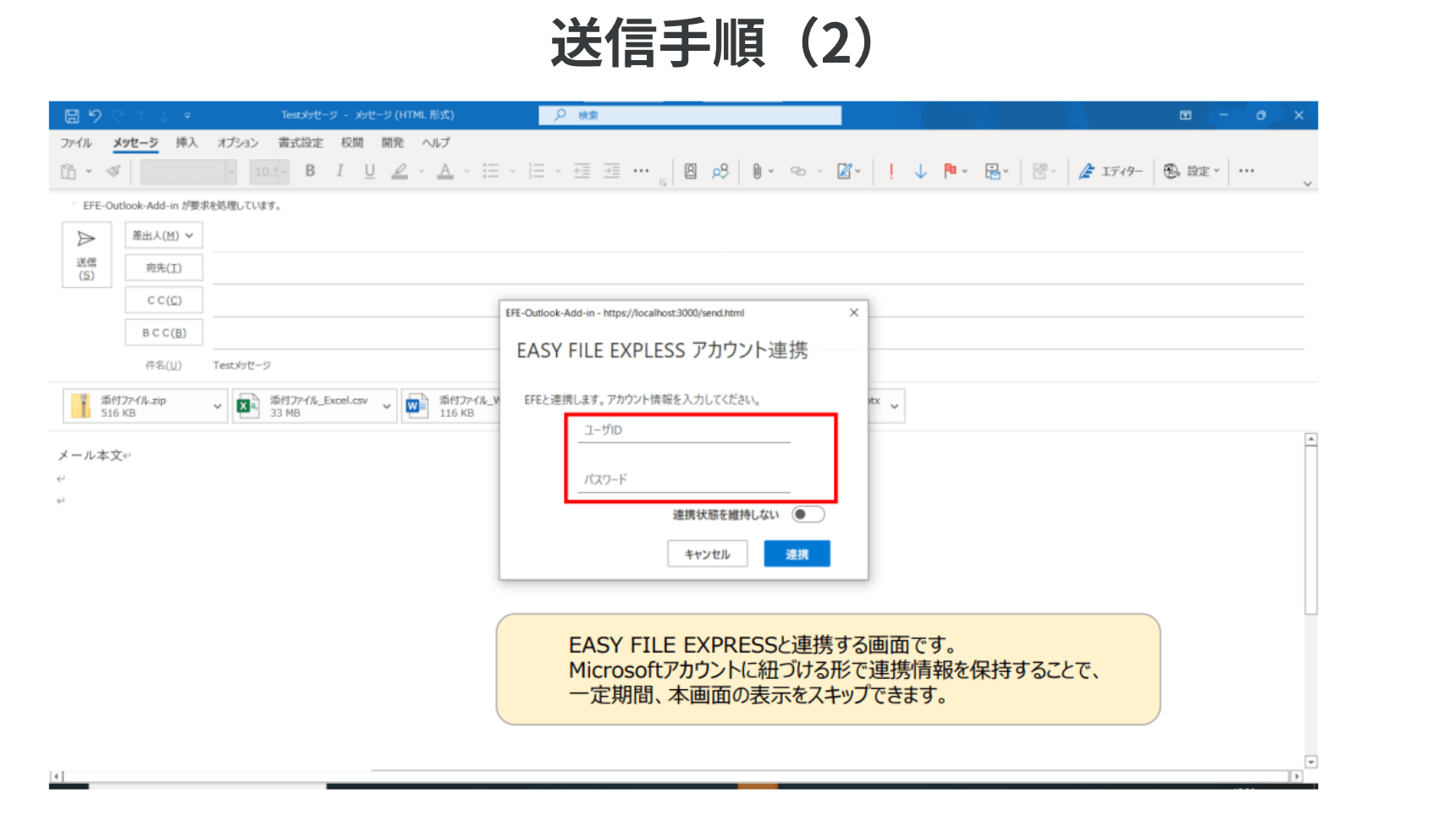
Task: Open the Editor tool
Action: (x=1111, y=171)
